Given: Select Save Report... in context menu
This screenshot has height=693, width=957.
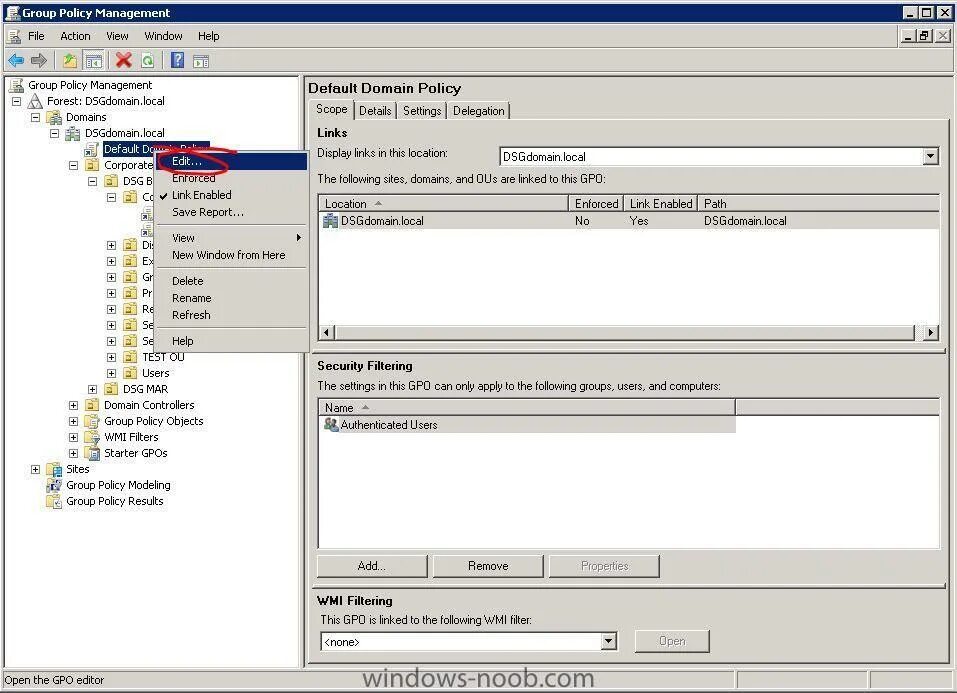Looking at the screenshot, I should (x=231, y=212).
